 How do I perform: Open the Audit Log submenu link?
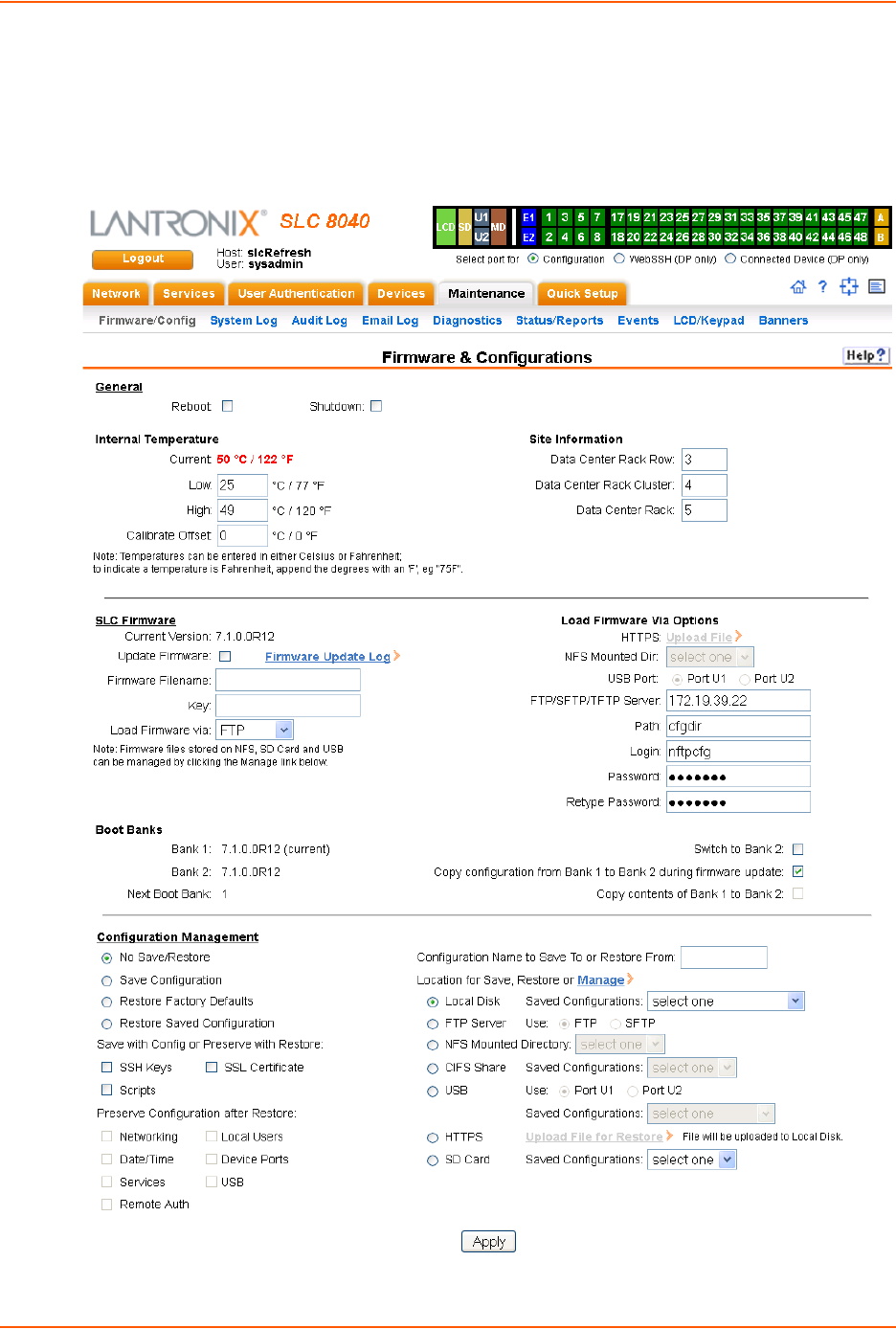point(320,321)
